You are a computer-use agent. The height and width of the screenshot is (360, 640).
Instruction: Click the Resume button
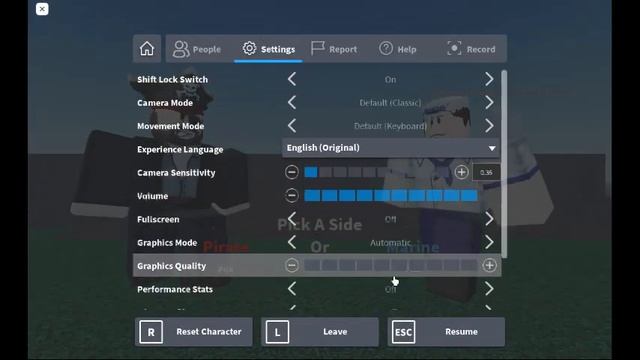[446, 332]
